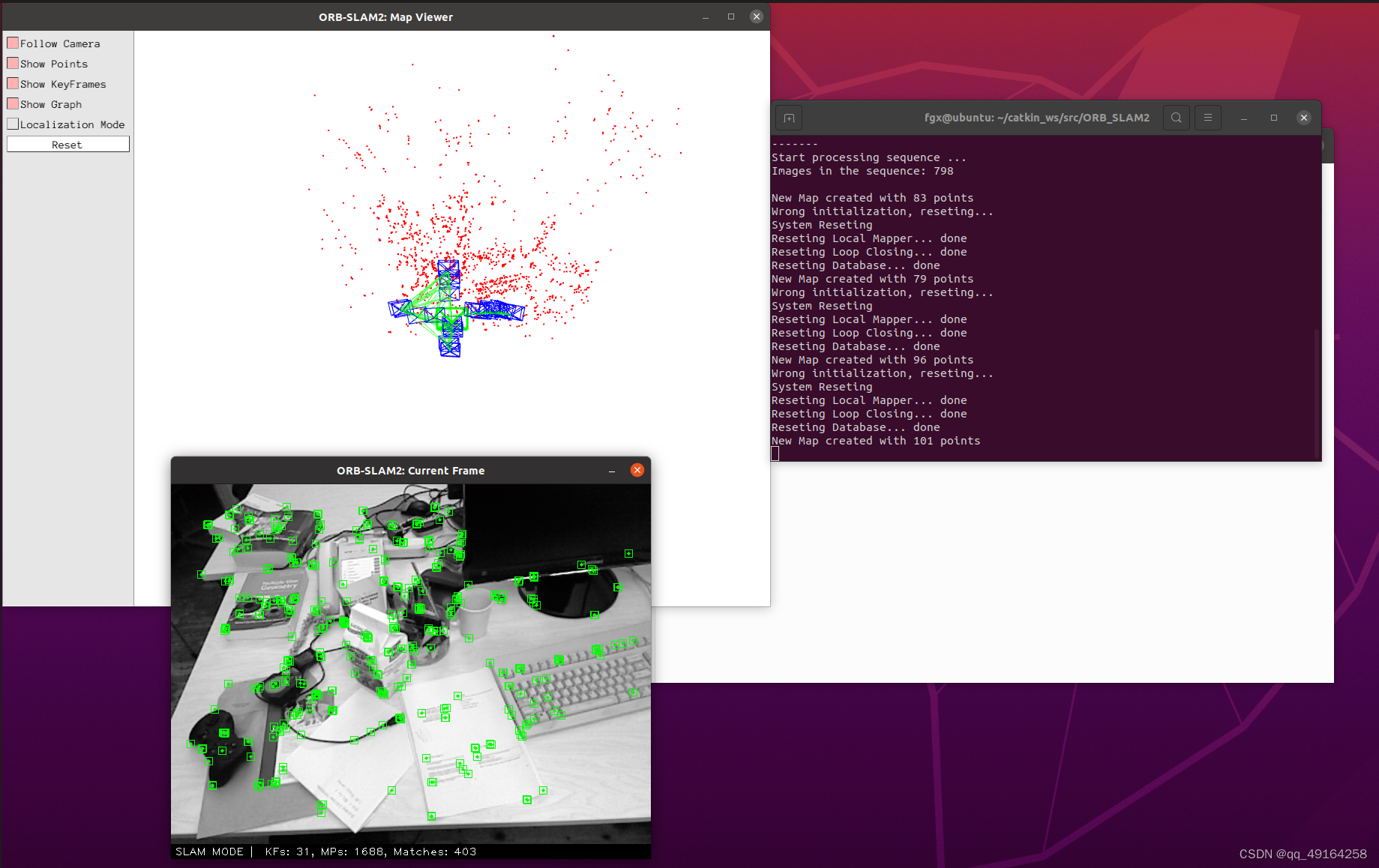Enable Localization Mode
Image resolution: width=1379 pixels, height=868 pixels.
click(x=13, y=124)
